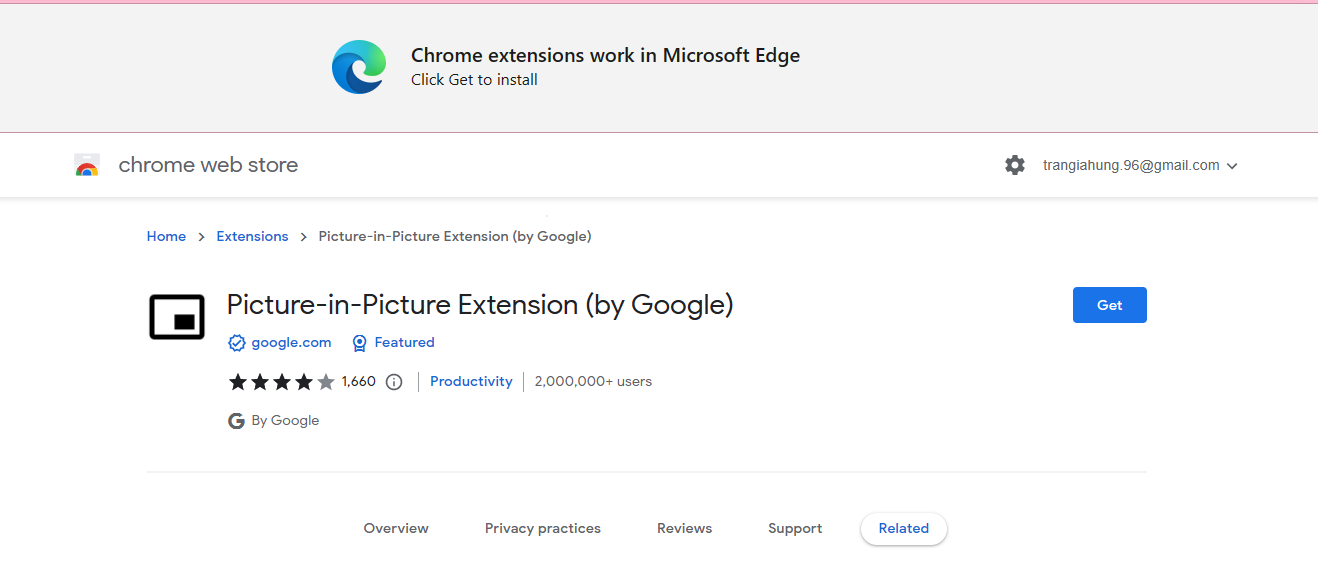Viewport: 1318px width, 581px height.
Task: Open settings via the gear icon
Action: click(x=1015, y=165)
